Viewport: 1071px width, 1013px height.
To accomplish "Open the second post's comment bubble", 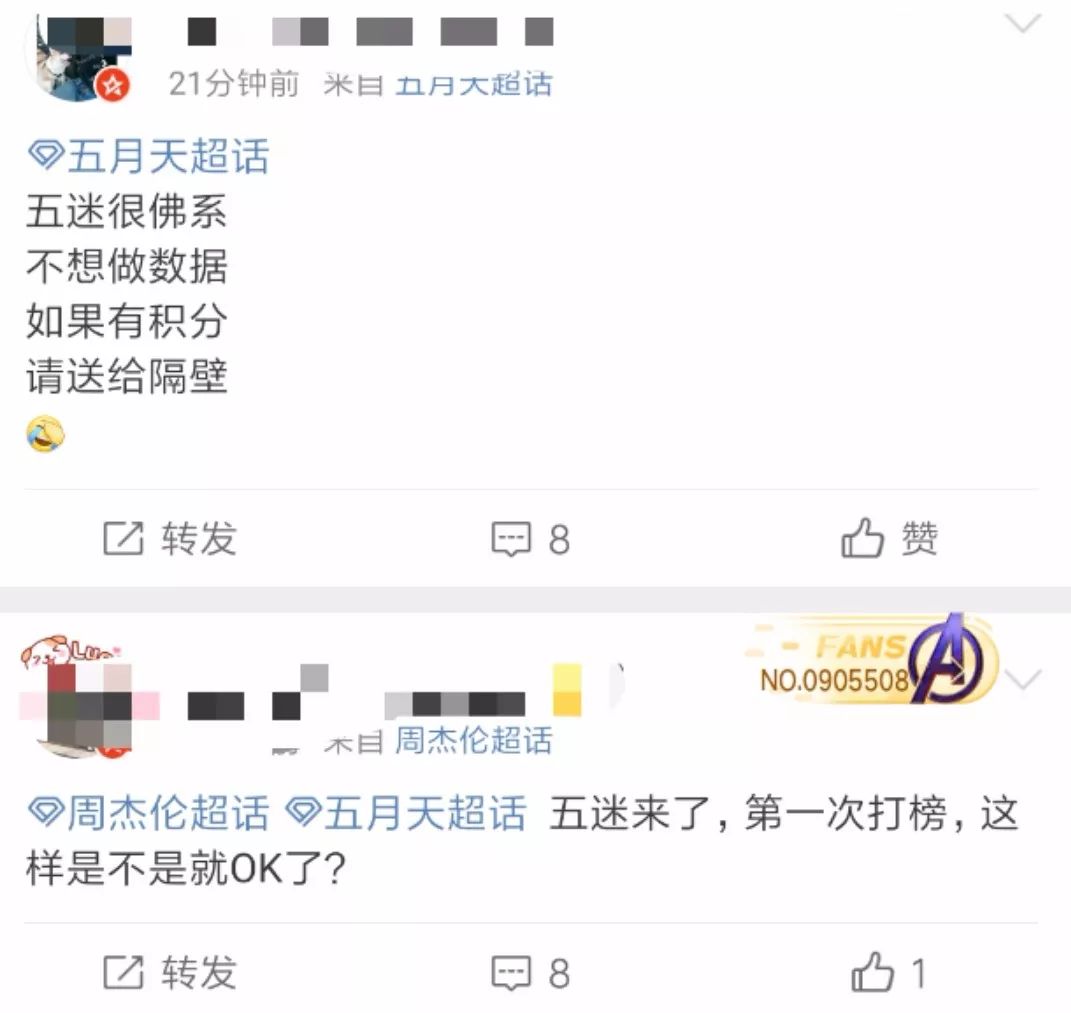I will click(x=530, y=973).
